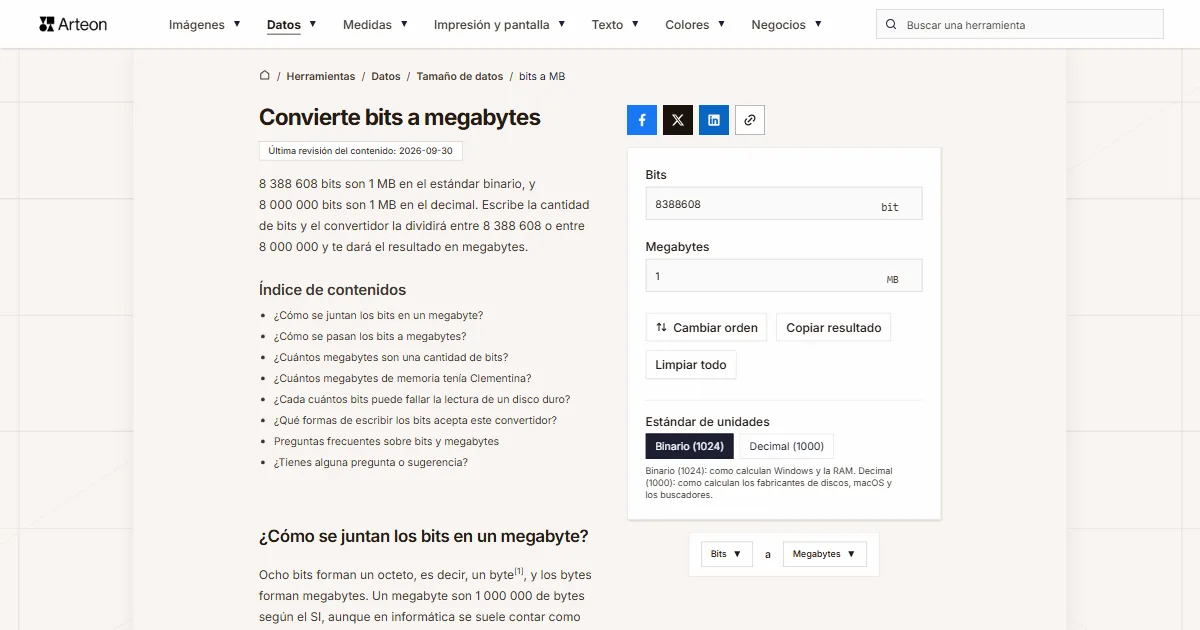The height and width of the screenshot is (630, 1200).
Task: Open the Negocios menu
Action: pos(787,25)
